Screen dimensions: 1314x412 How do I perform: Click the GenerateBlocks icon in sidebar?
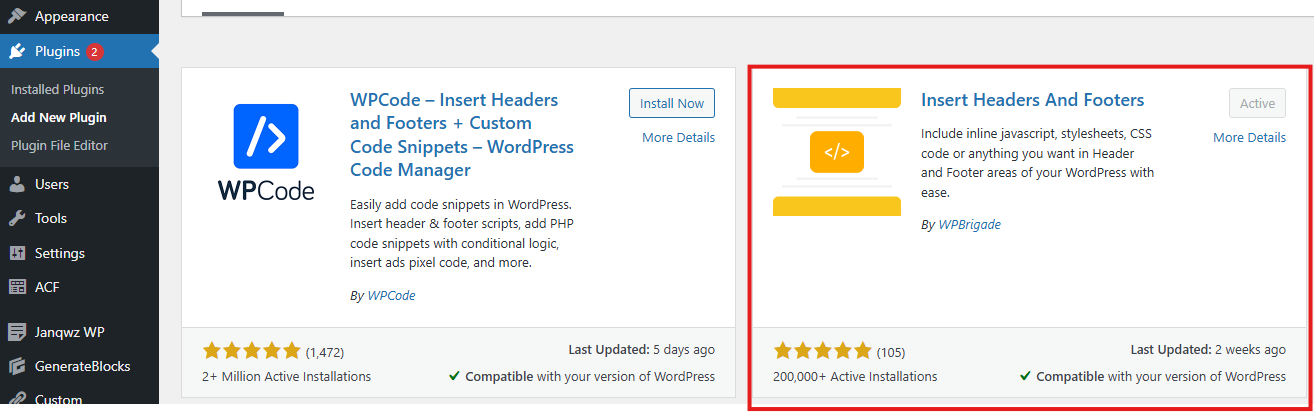pyautogui.click(x=17, y=366)
